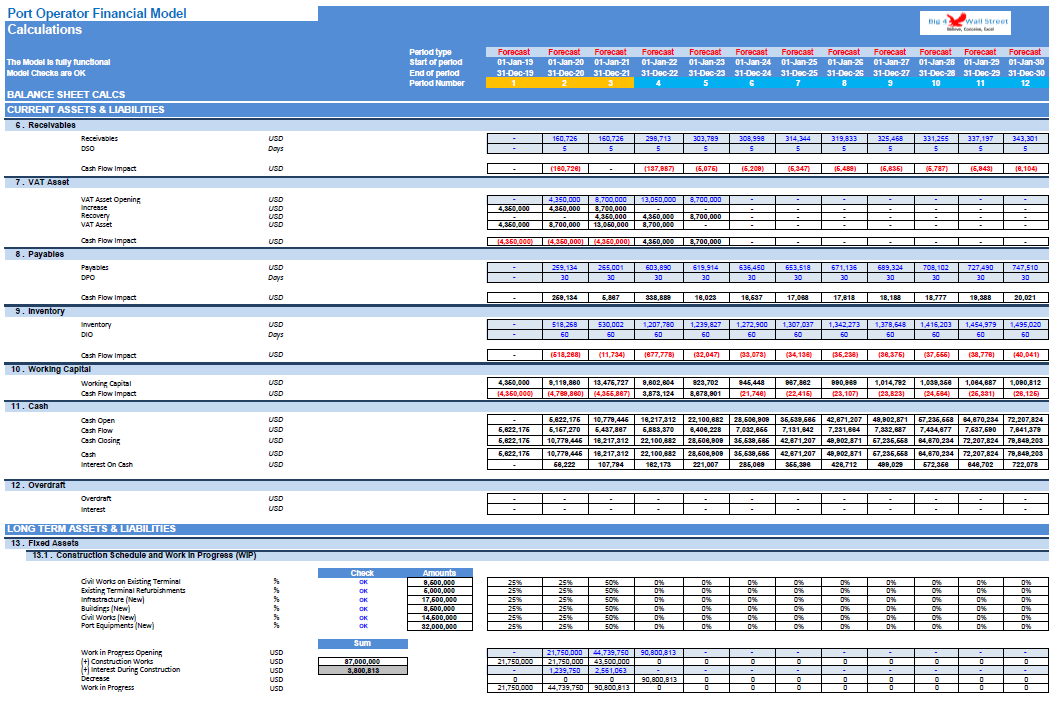This screenshot has width=1058, height=704.
Task: Click 'Buildings (New)' row label
Action: (108, 608)
